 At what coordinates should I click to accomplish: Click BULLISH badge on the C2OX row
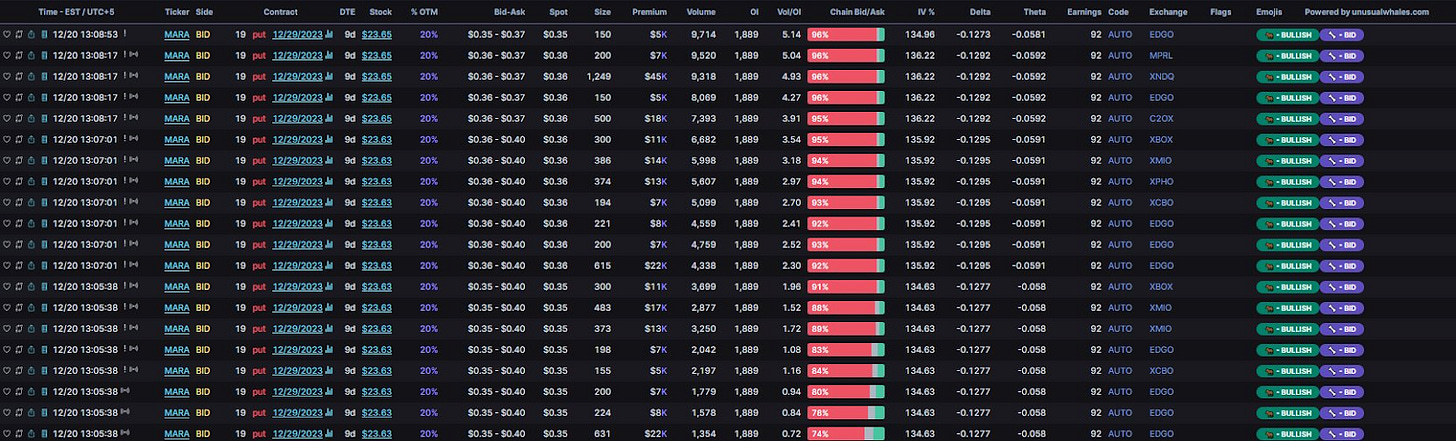point(1286,117)
